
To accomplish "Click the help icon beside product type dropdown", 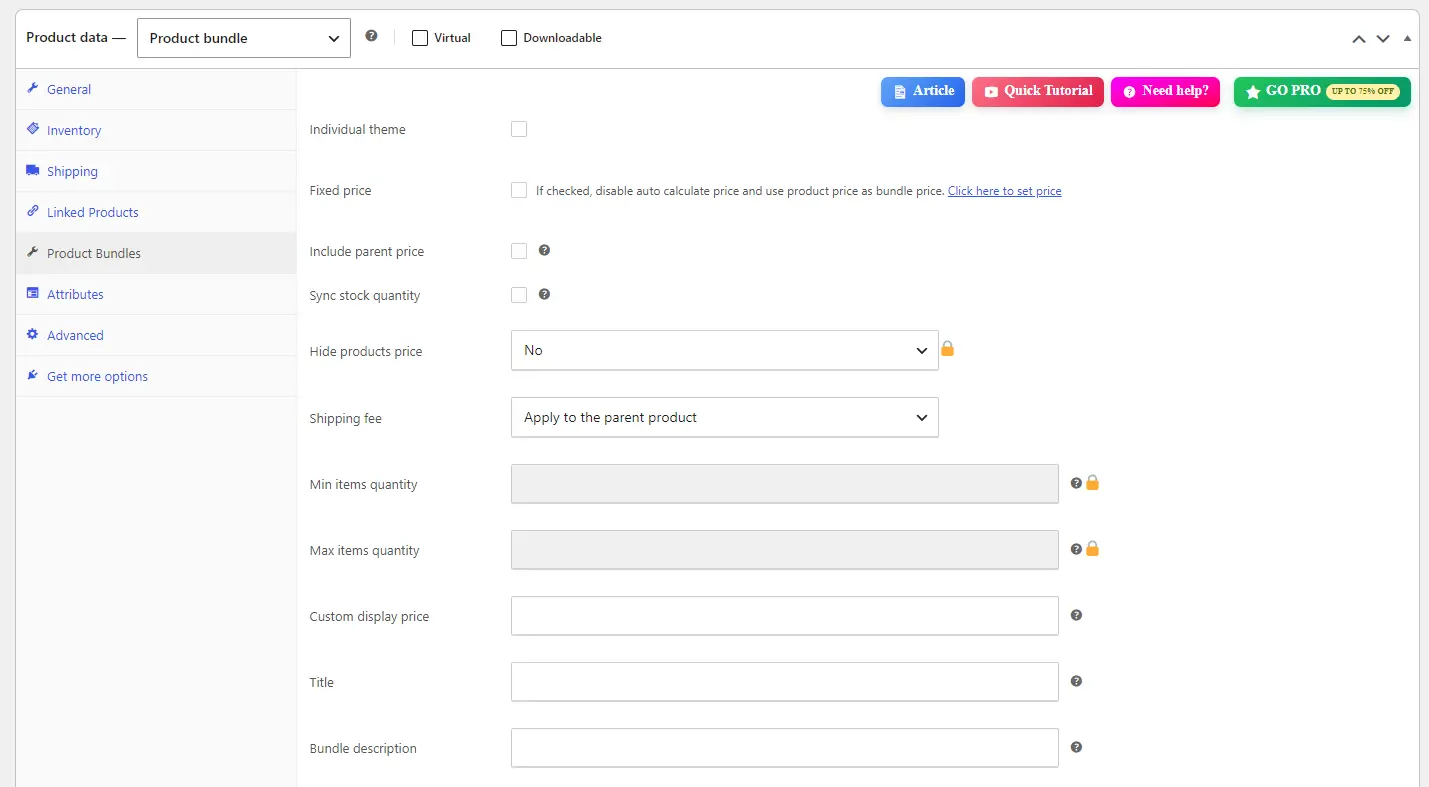I will [371, 36].
